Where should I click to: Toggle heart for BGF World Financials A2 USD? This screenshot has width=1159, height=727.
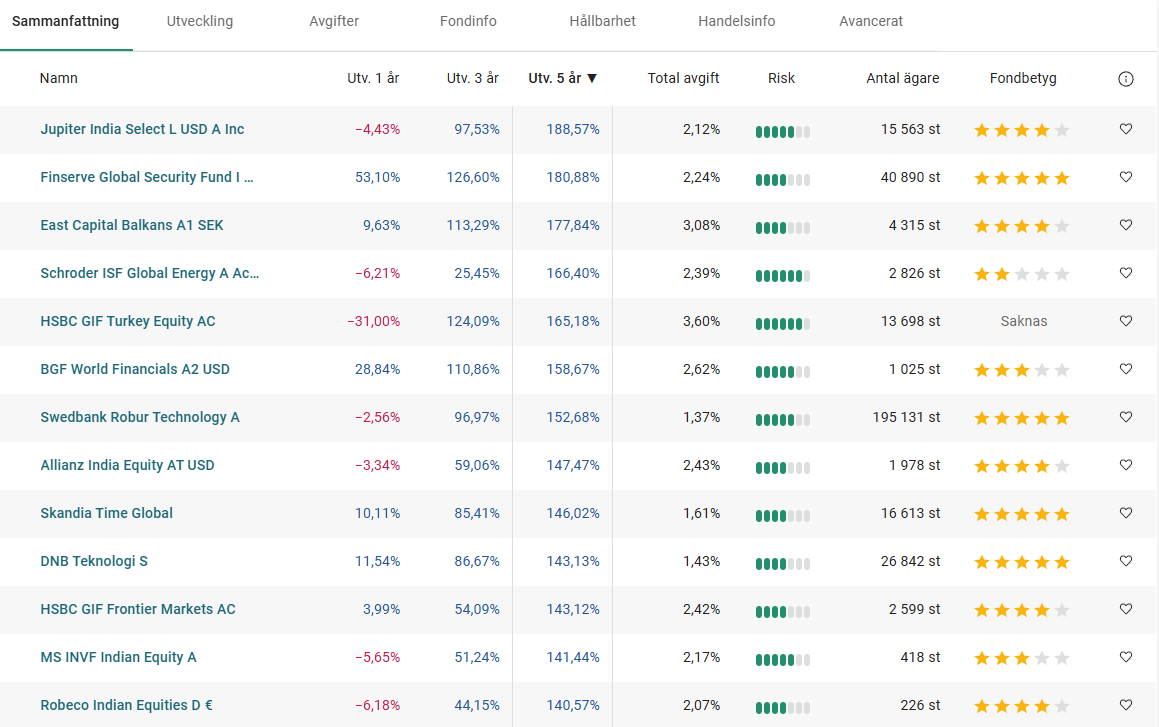pyautogui.click(x=1126, y=369)
